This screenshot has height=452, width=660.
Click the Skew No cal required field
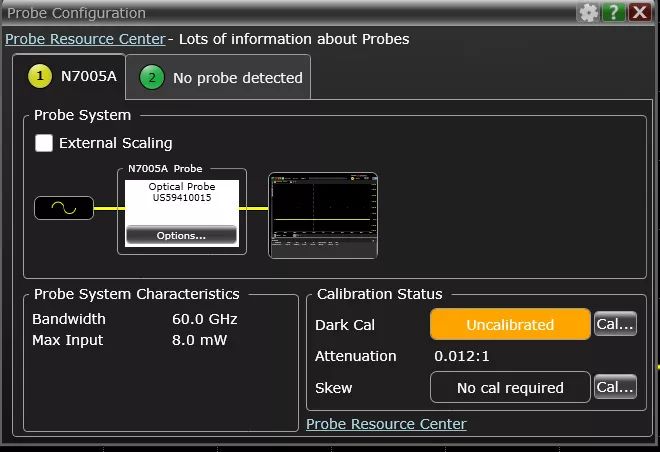tap(510, 388)
